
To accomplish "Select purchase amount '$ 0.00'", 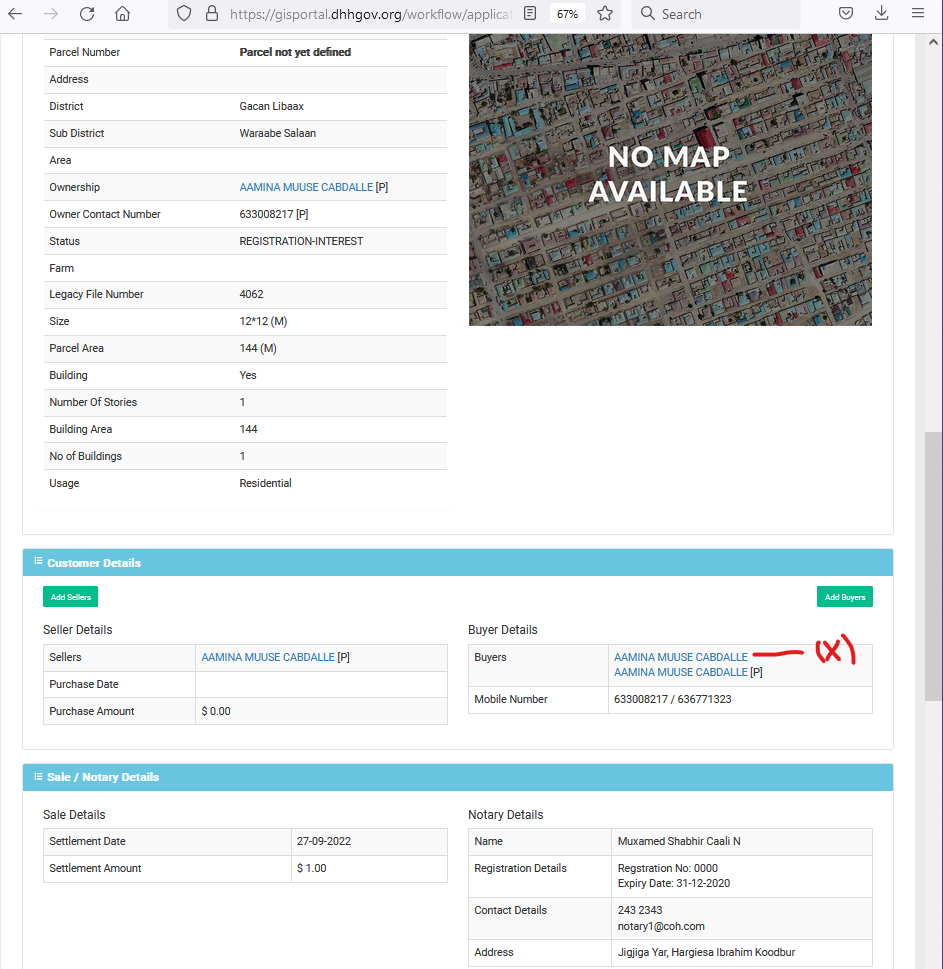I will pyautogui.click(x=216, y=711).
